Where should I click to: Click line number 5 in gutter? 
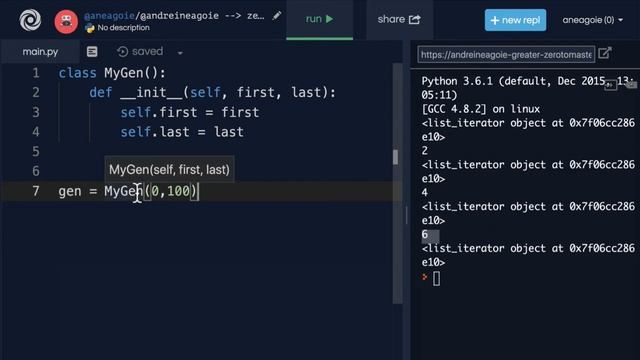click(36, 151)
